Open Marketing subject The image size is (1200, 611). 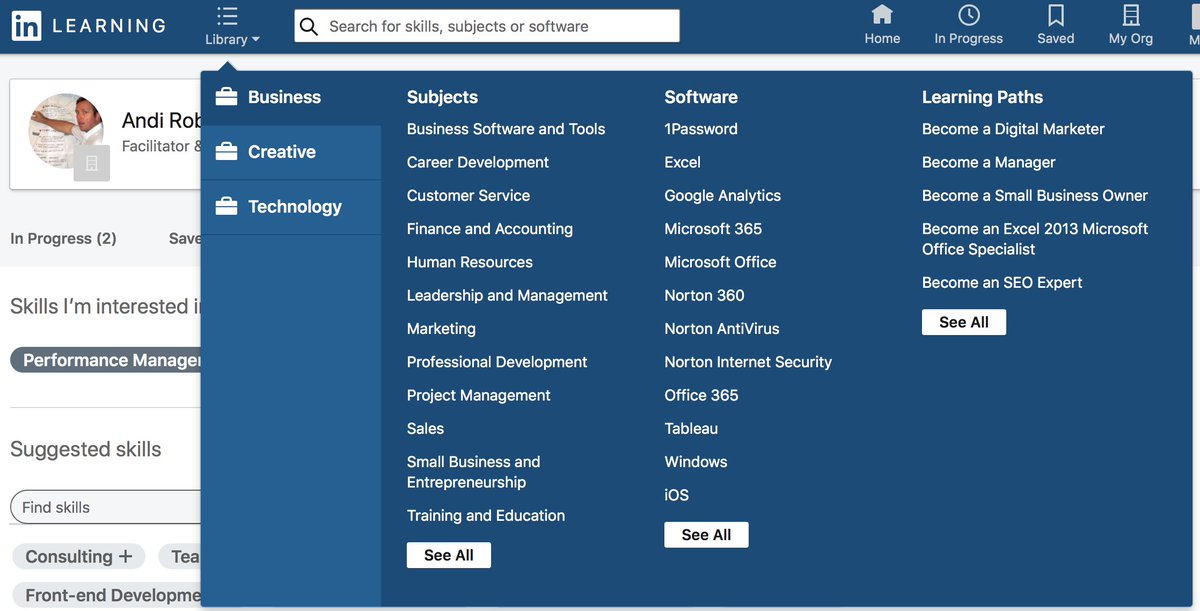441,329
